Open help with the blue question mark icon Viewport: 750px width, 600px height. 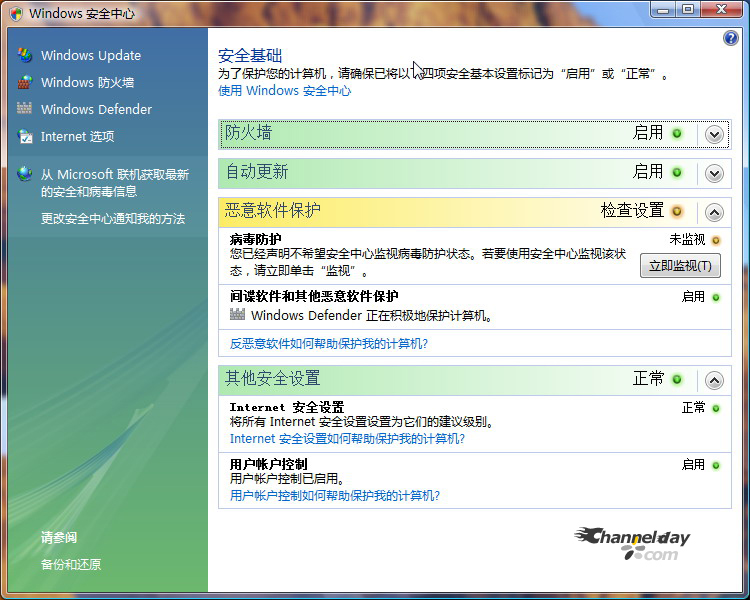(730, 38)
